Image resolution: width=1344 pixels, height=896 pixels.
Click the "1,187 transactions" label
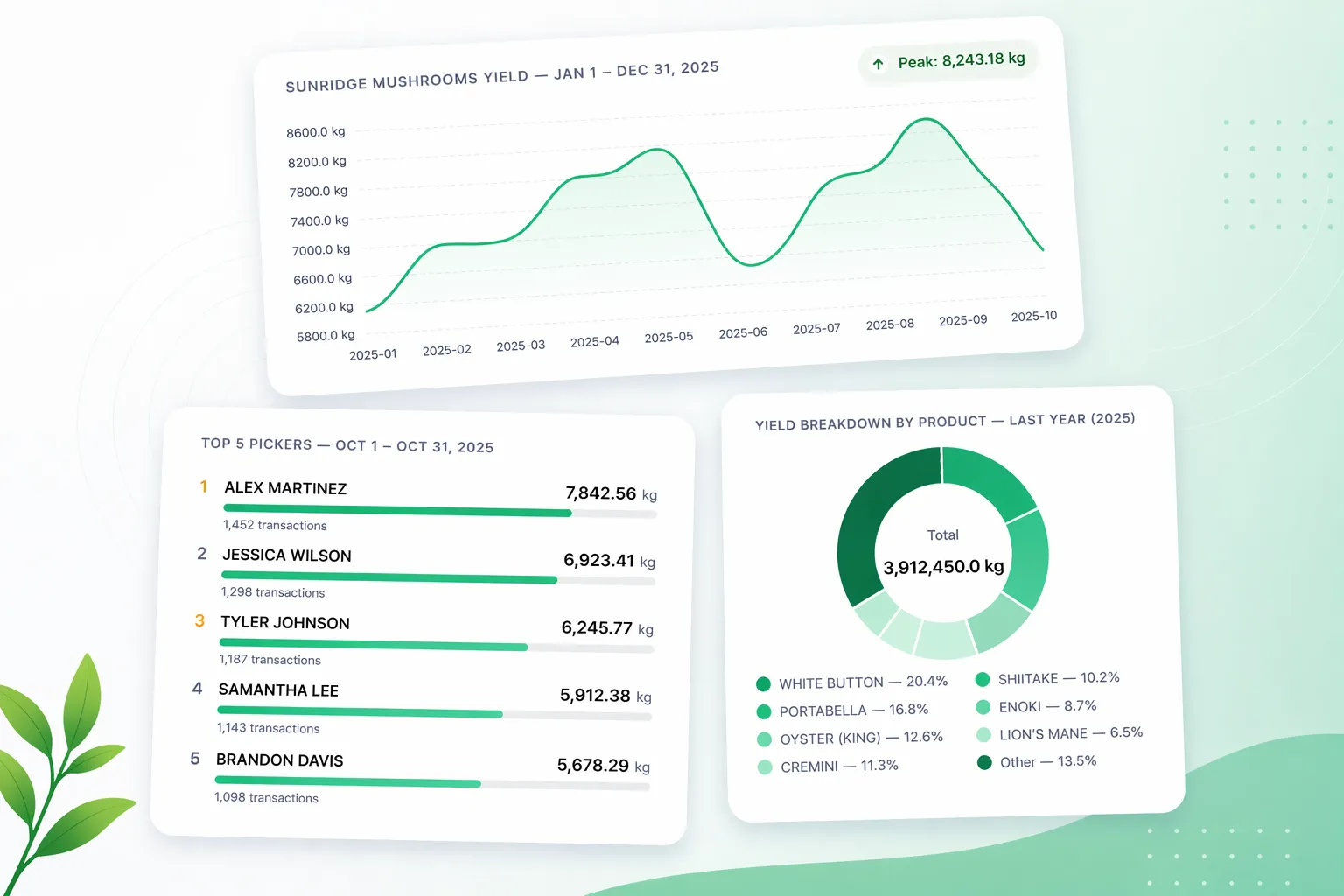pos(270,660)
